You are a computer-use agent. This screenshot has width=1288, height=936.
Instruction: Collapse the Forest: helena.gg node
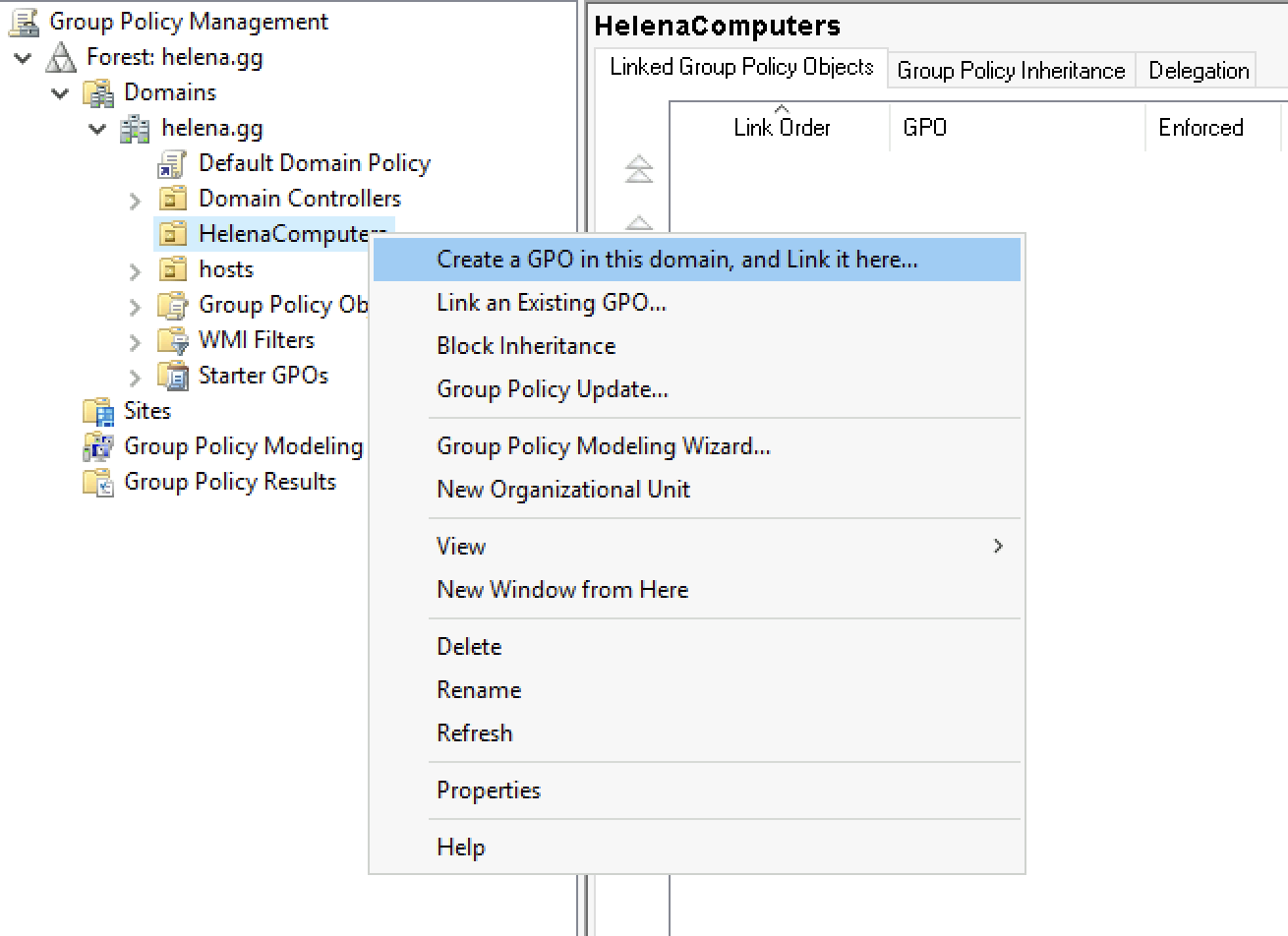[23, 58]
